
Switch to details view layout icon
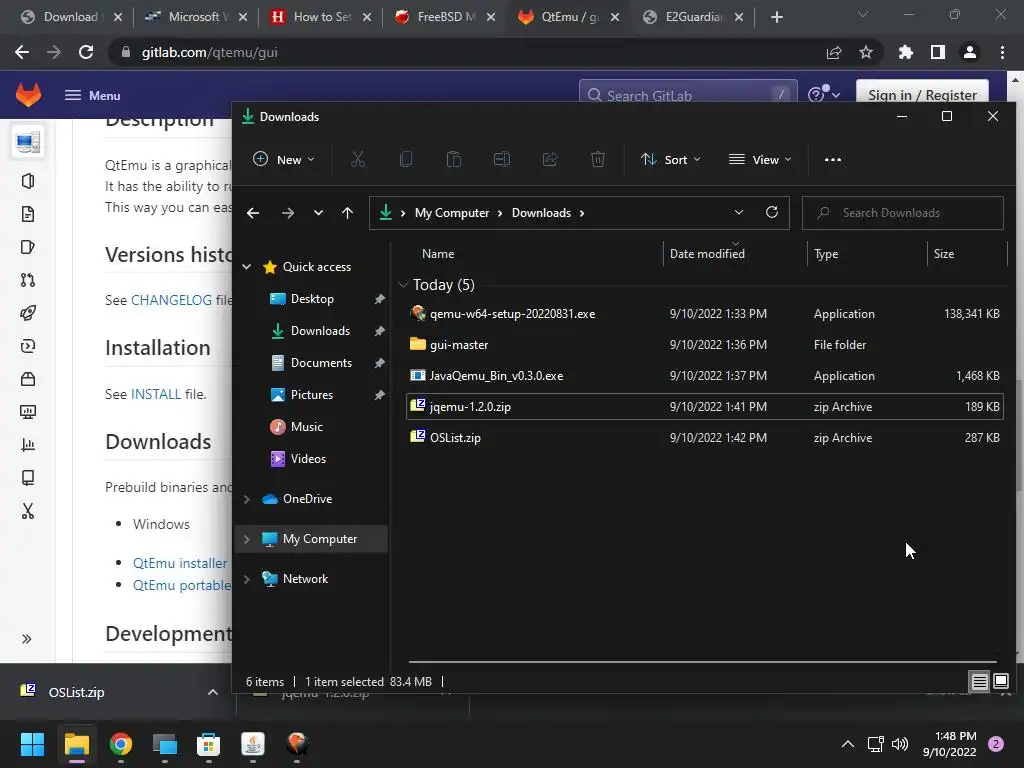coord(980,682)
